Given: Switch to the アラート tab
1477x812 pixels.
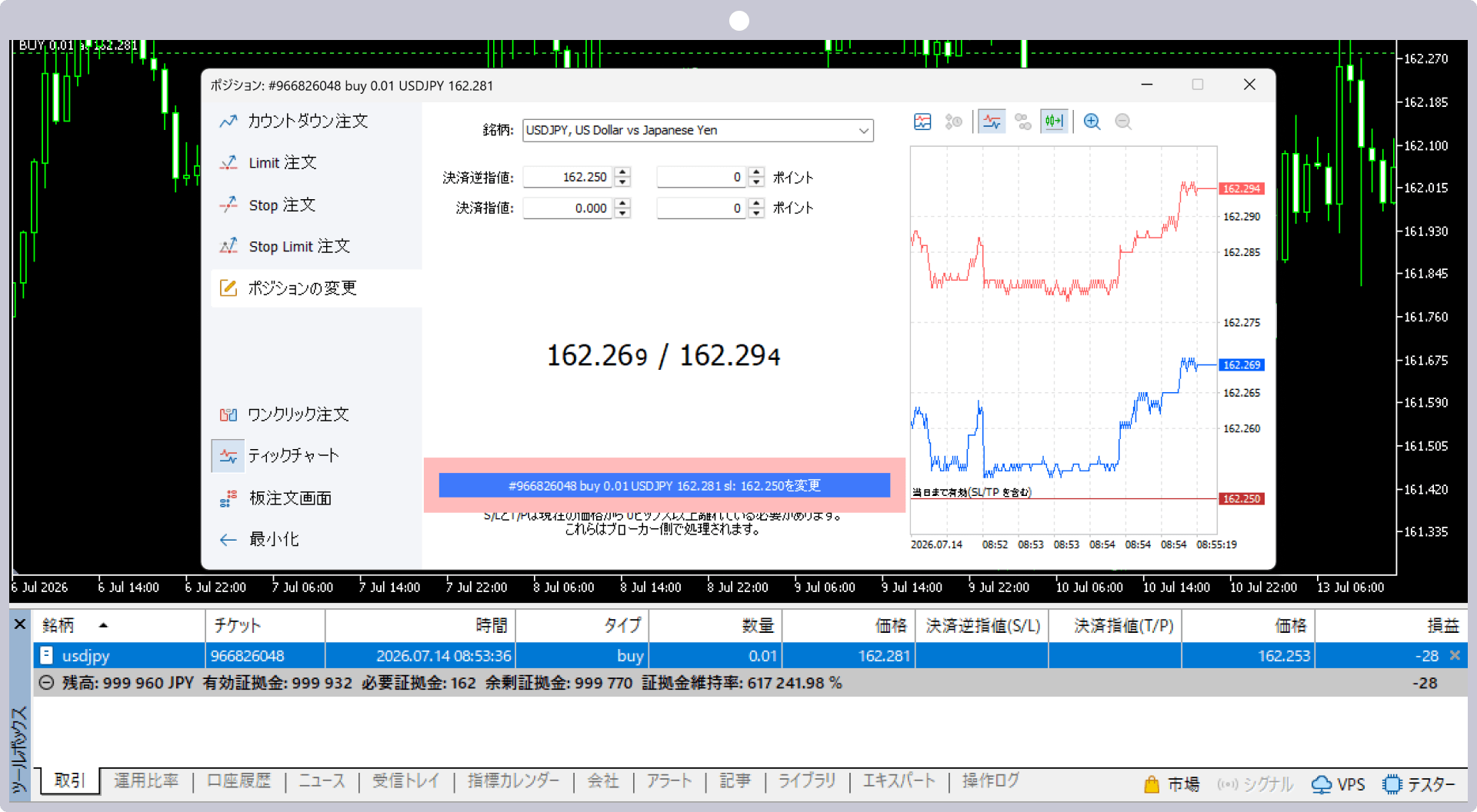Looking at the screenshot, I should coord(669,781).
